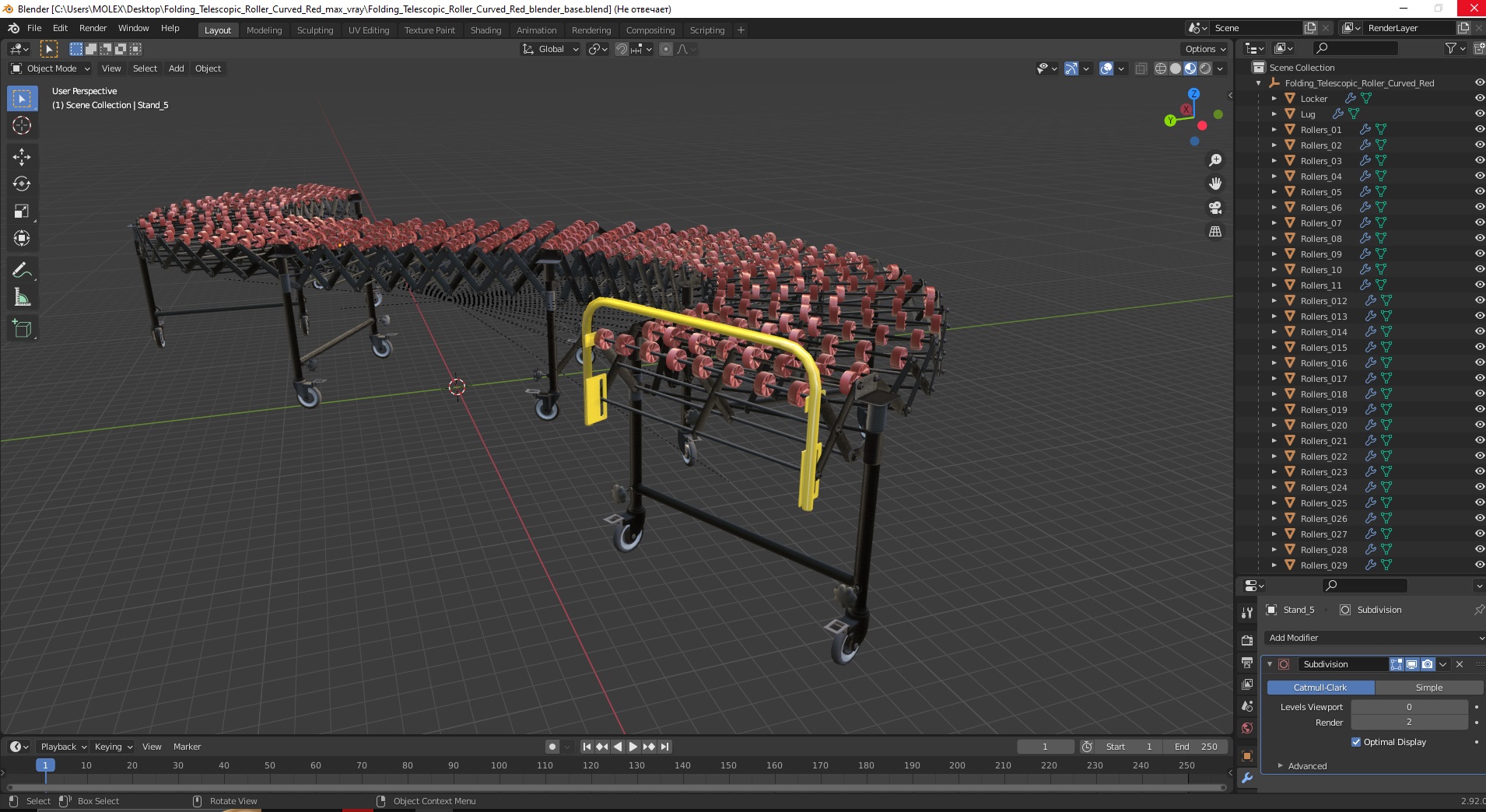Open the Modifier properties wrench tab

click(1247, 778)
